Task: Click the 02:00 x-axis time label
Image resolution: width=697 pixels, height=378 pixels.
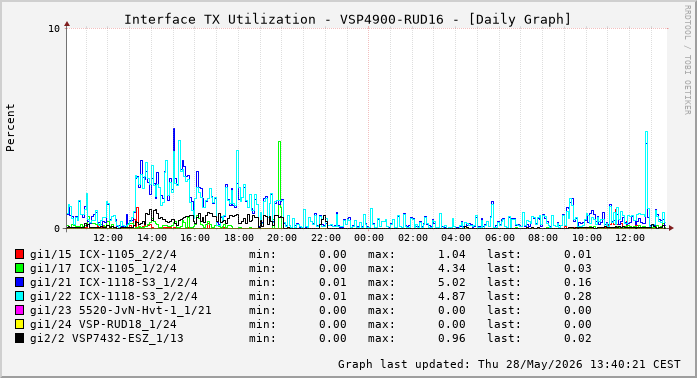Action: tap(413, 238)
